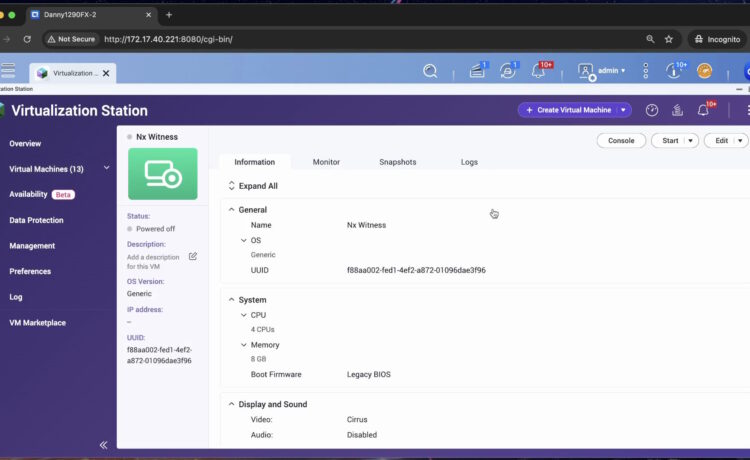Close the Virtualization Station app tab
The height and width of the screenshot is (460, 750).
pos(106,73)
